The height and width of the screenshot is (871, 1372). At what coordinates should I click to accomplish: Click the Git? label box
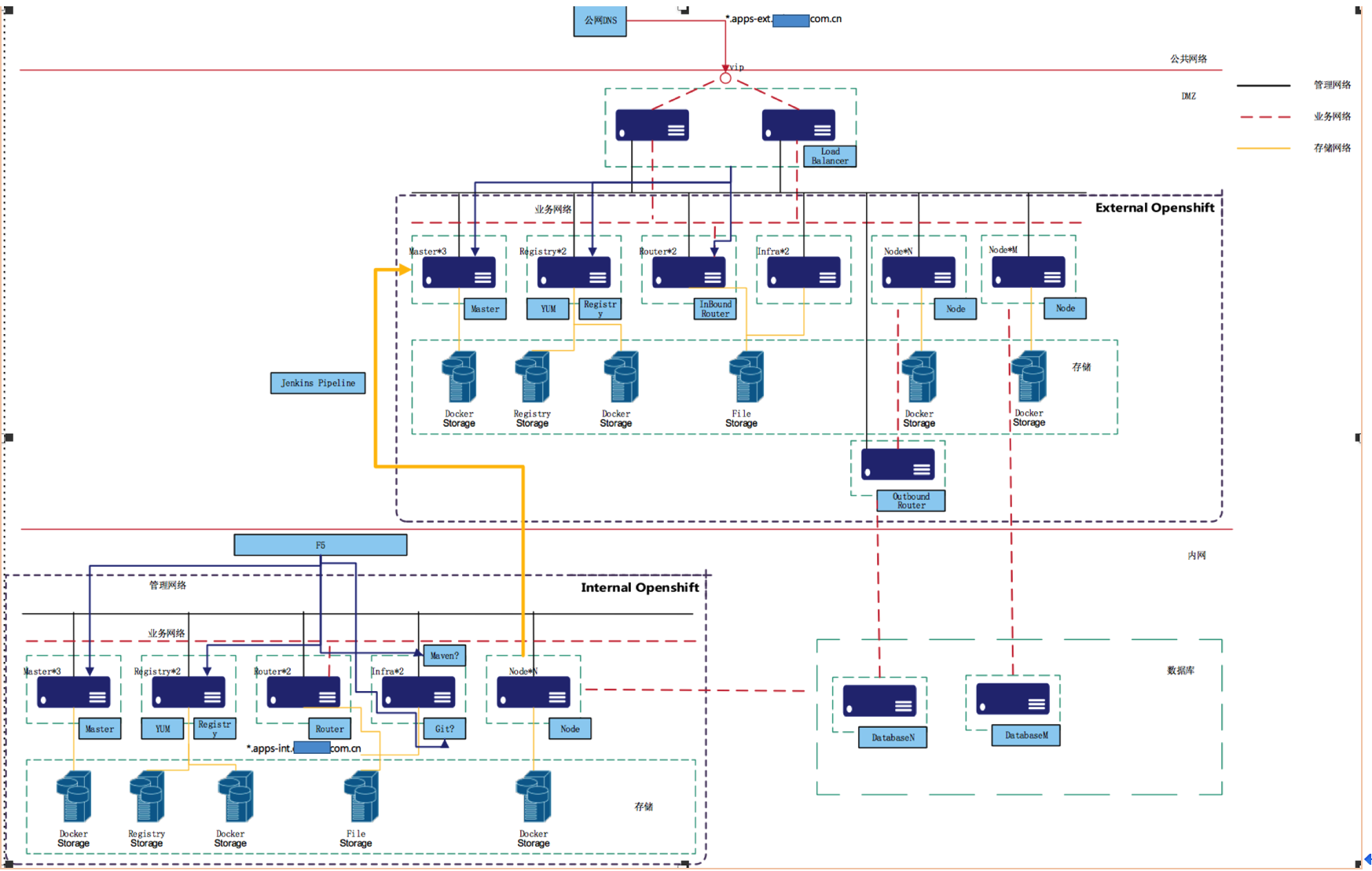coord(444,729)
